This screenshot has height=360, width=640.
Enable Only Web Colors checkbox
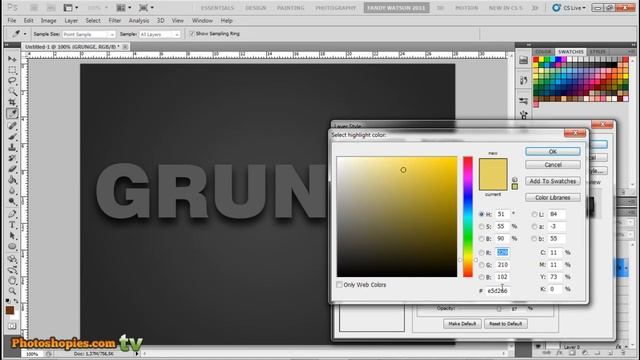click(339, 284)
